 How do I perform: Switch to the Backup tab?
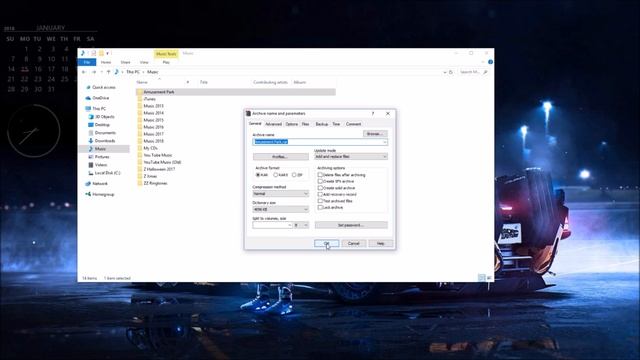coord(321,124)
